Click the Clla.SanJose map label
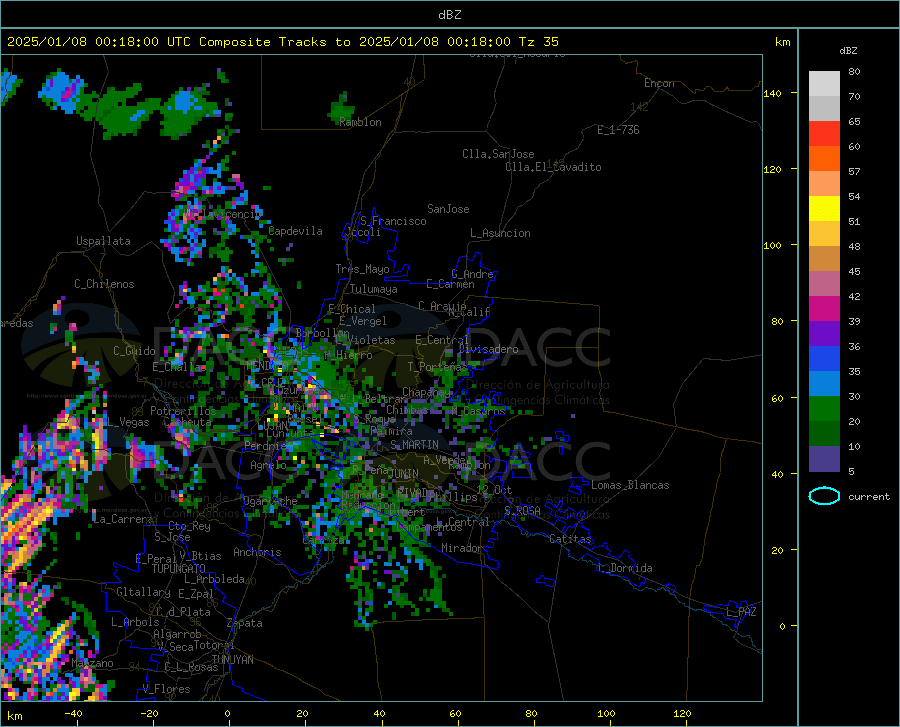Screen dimensions: 900x727 click(498, 154)
